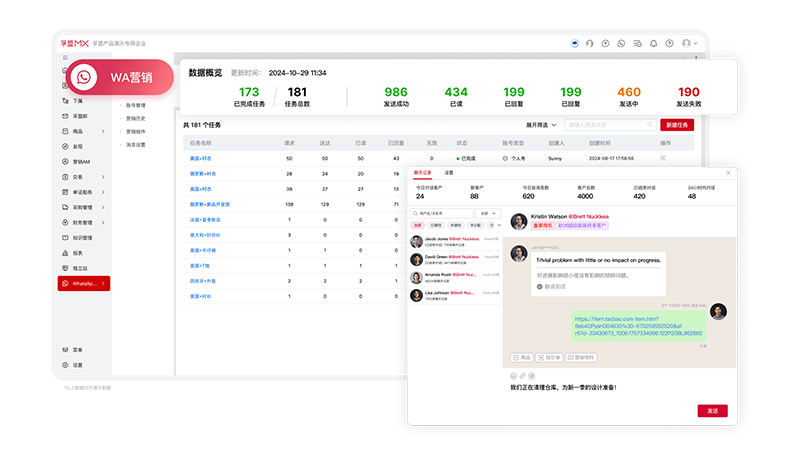Expand the 财务管理 sidebar menu
The image size is (794, 460).
click(84, 222)
